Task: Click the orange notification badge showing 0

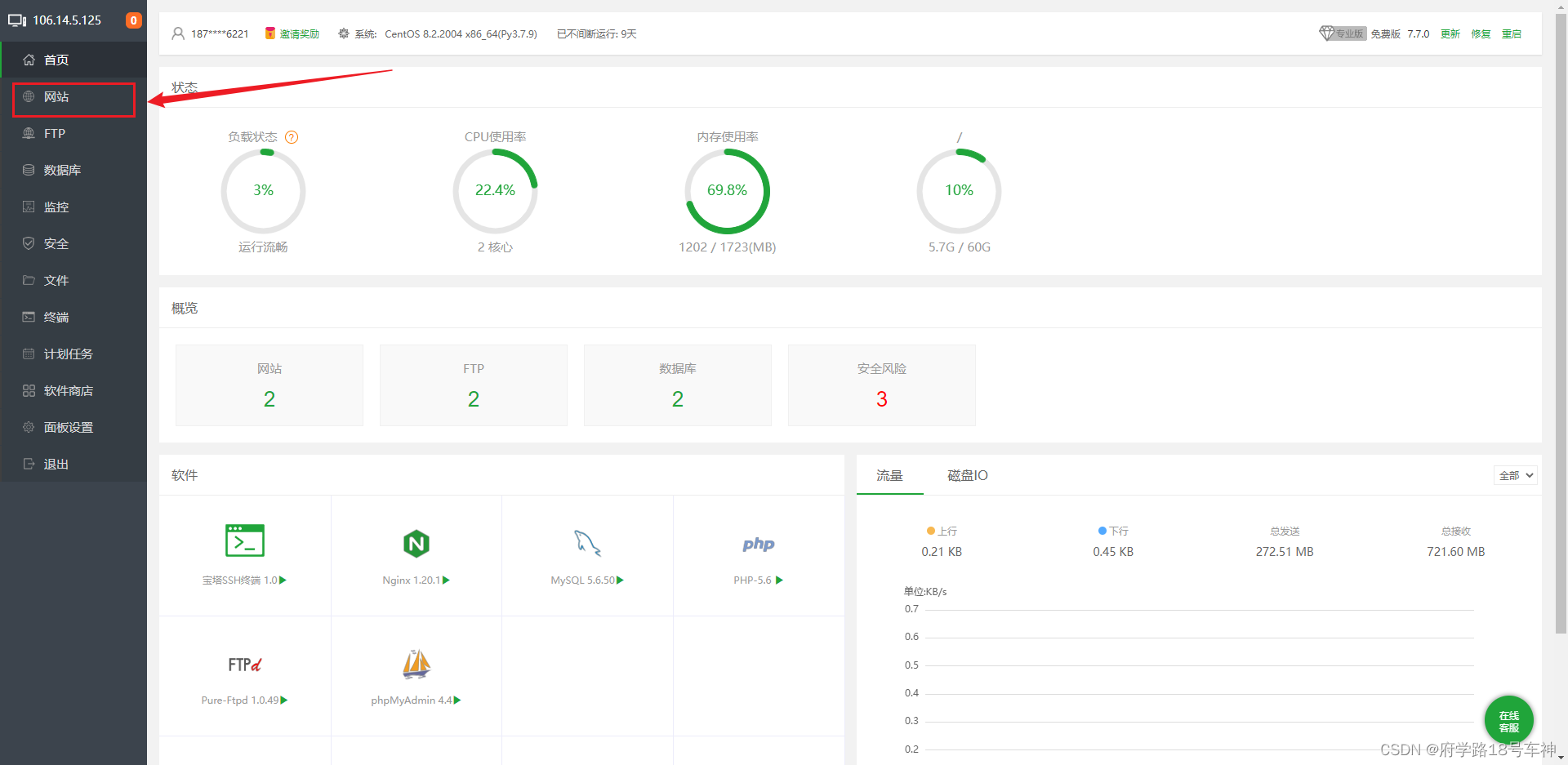Action: click(133, 20)
